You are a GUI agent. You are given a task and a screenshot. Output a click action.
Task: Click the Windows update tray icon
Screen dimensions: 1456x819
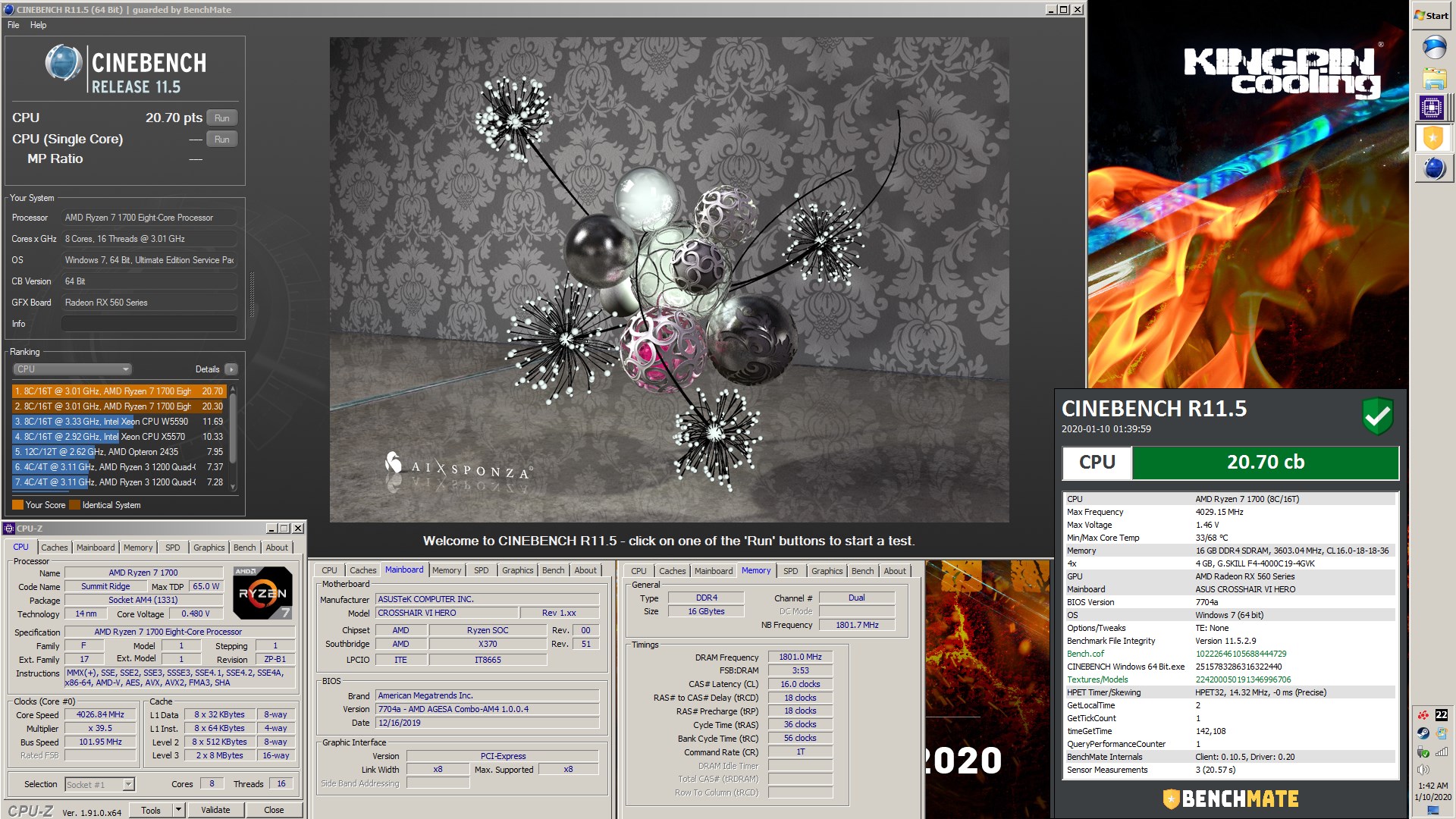1442,733
